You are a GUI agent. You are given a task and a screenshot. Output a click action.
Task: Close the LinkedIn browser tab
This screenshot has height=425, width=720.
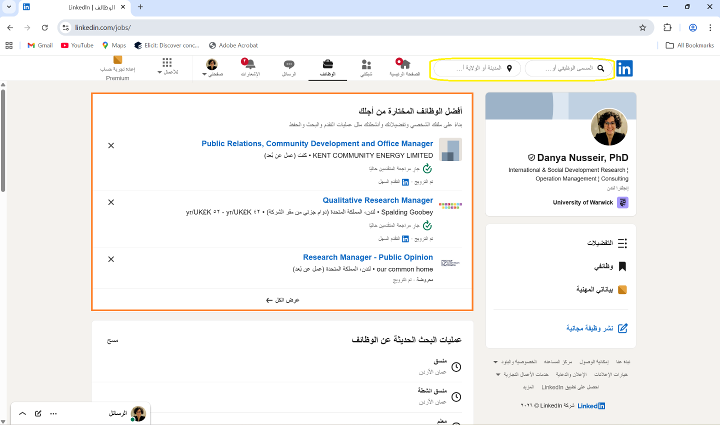pos(123,7)
